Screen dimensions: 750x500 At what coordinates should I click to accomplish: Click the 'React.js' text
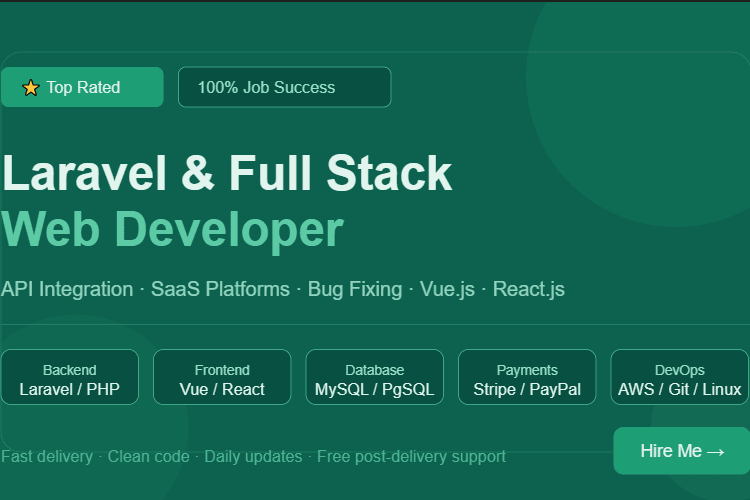pos(529,289)
